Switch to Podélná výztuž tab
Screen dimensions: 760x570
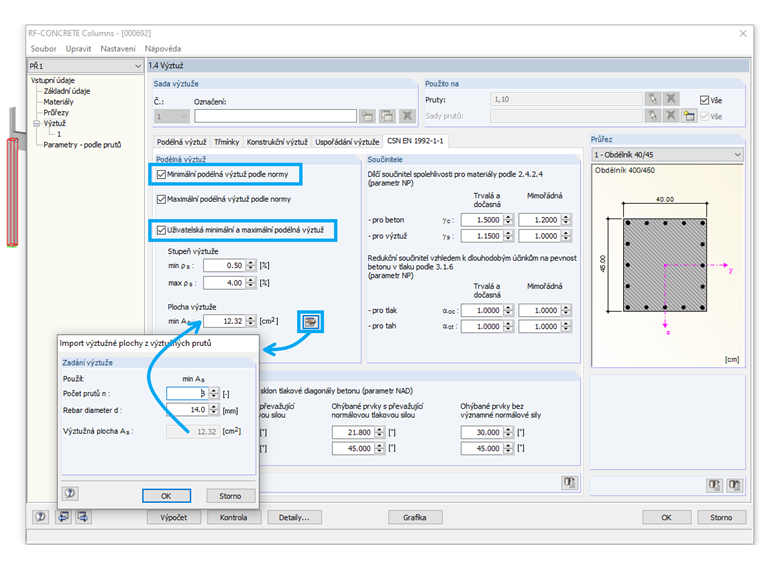coord(182,142)
